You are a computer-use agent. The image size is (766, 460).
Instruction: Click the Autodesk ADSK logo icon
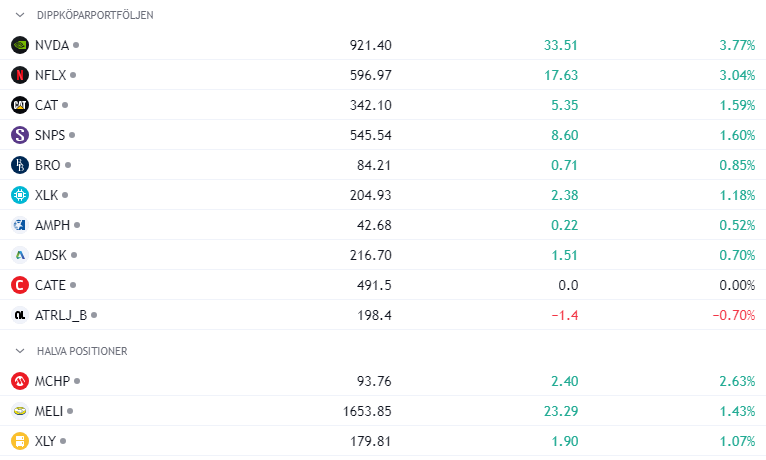[x=20, y=255]
